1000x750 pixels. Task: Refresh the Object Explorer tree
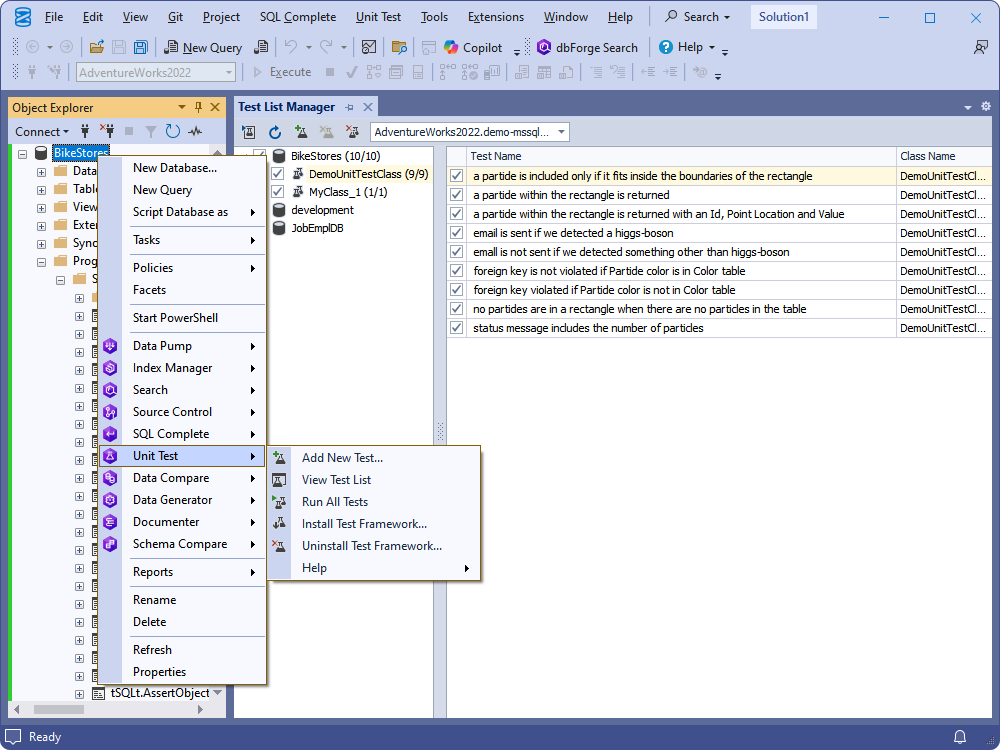point(172,131)
